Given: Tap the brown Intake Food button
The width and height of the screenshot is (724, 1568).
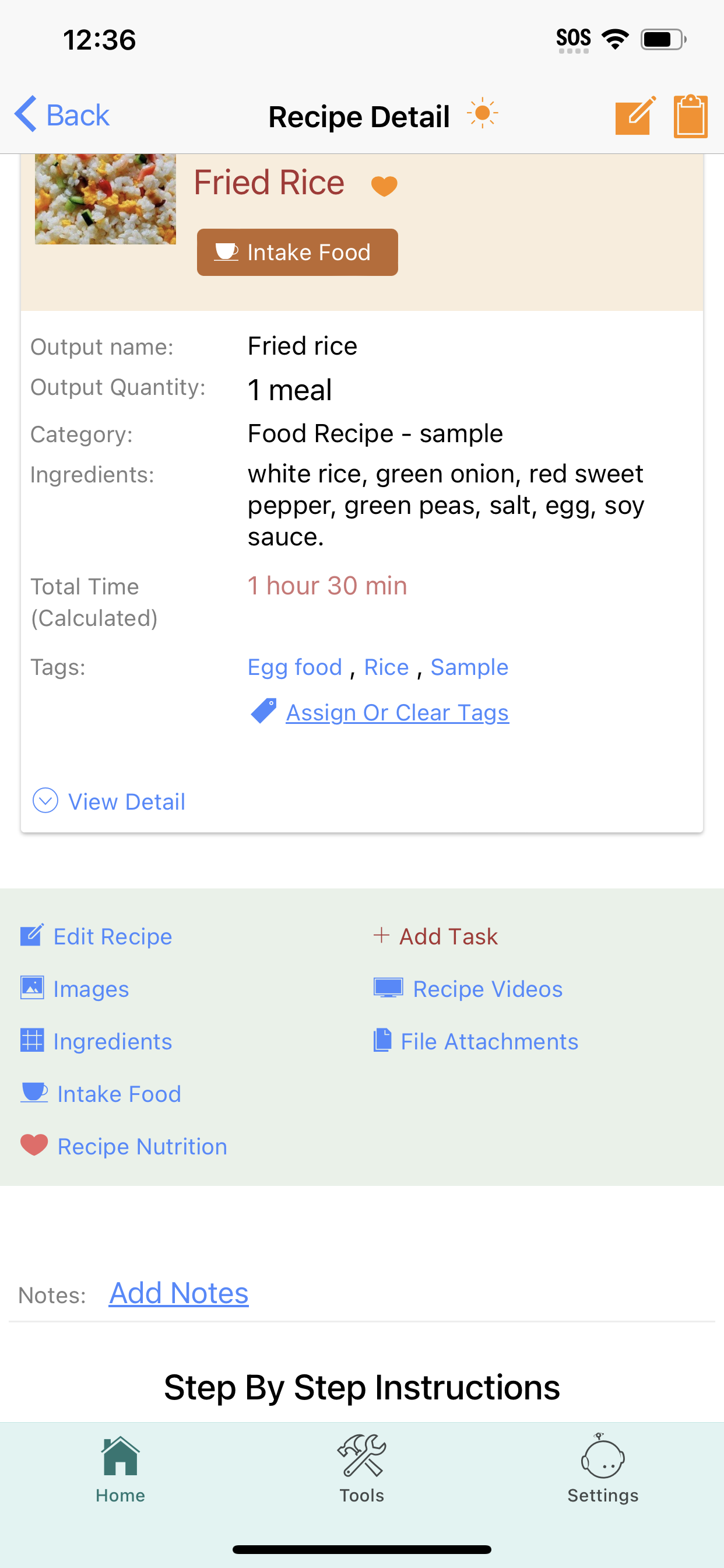Looking at the screenshot, I should point(297,252).
